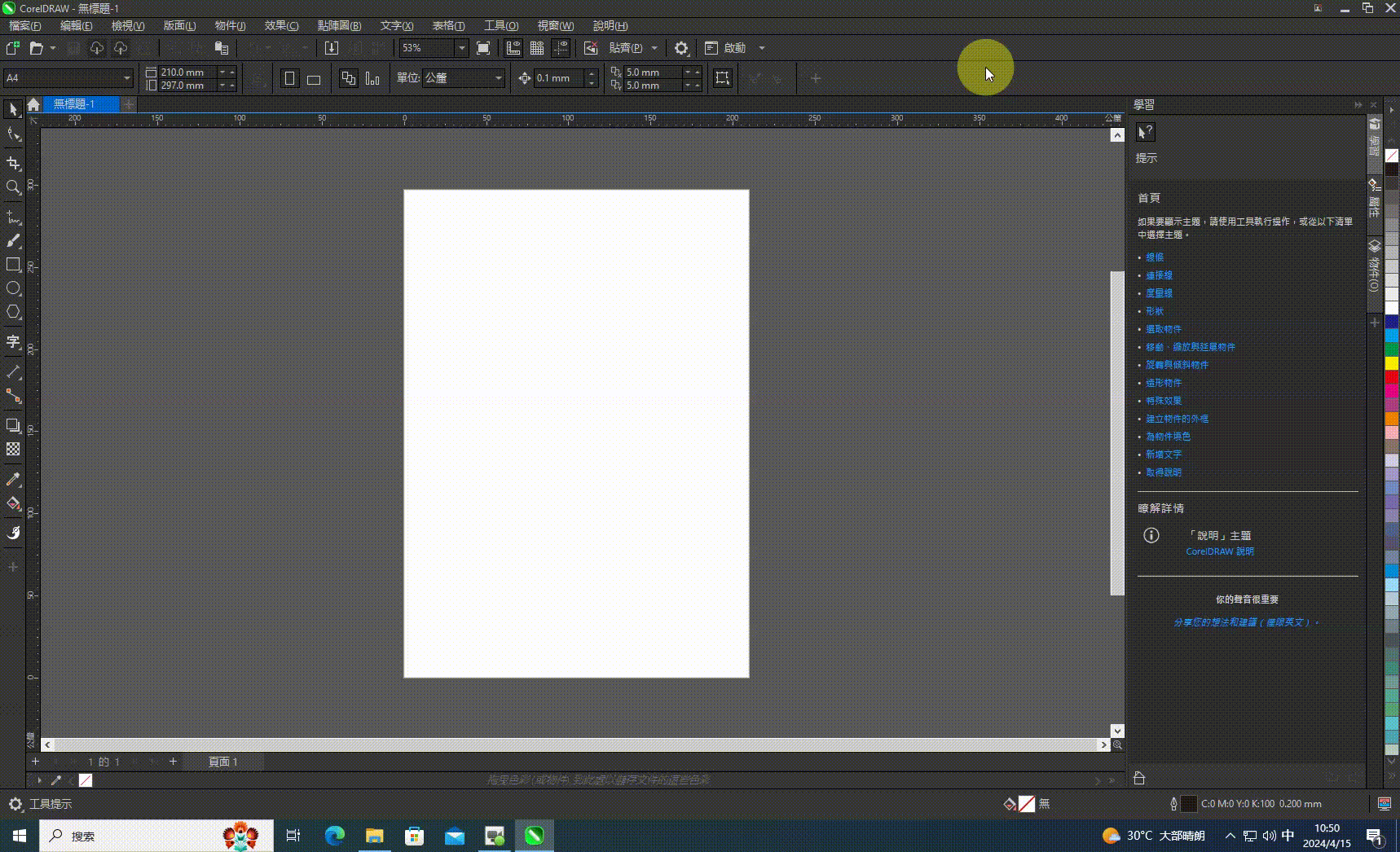The height and width of the screenshot is (852, 1400).
Task: Open Options via the gear icon
Action: click(x=681, y=48)
